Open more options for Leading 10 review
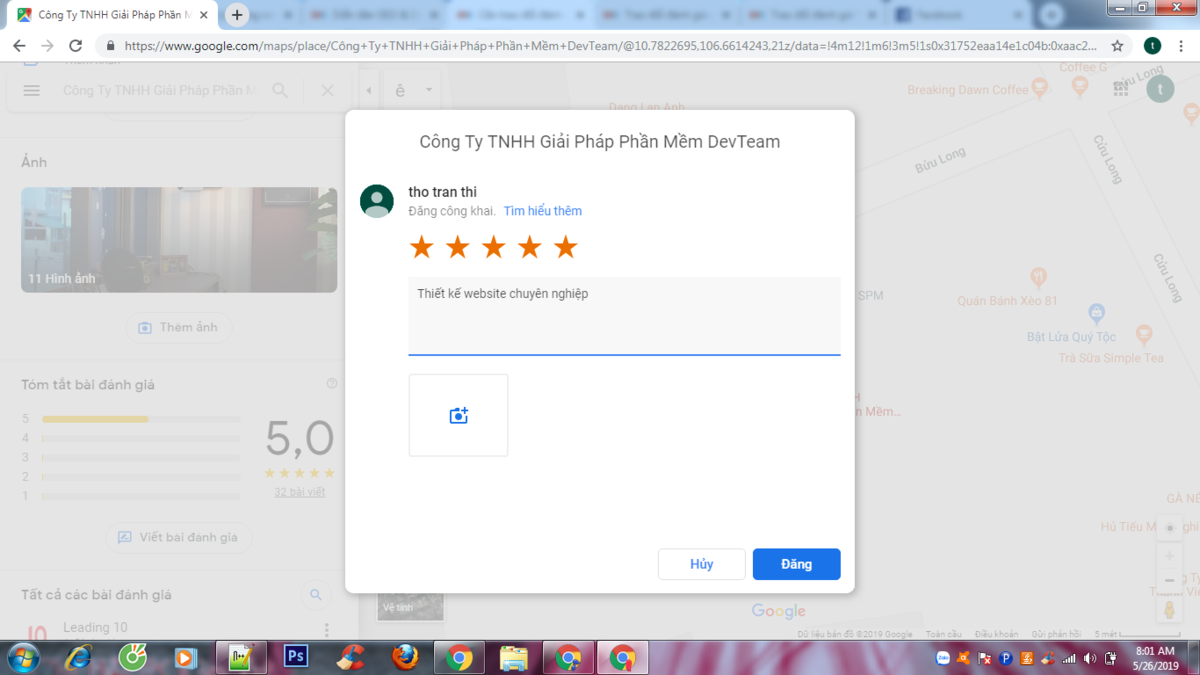The image size is (1200, 675). [327, 630]
